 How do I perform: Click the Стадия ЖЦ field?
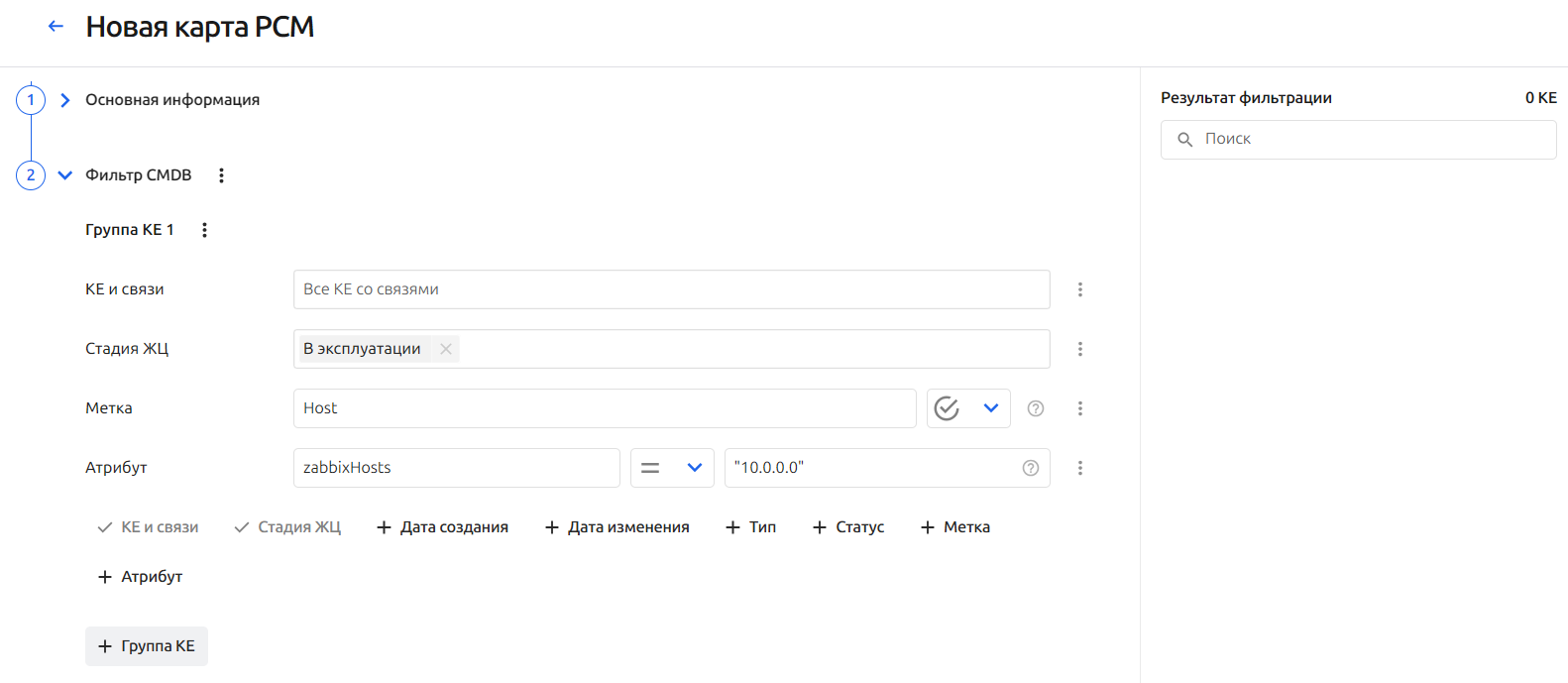coord(671,349)
